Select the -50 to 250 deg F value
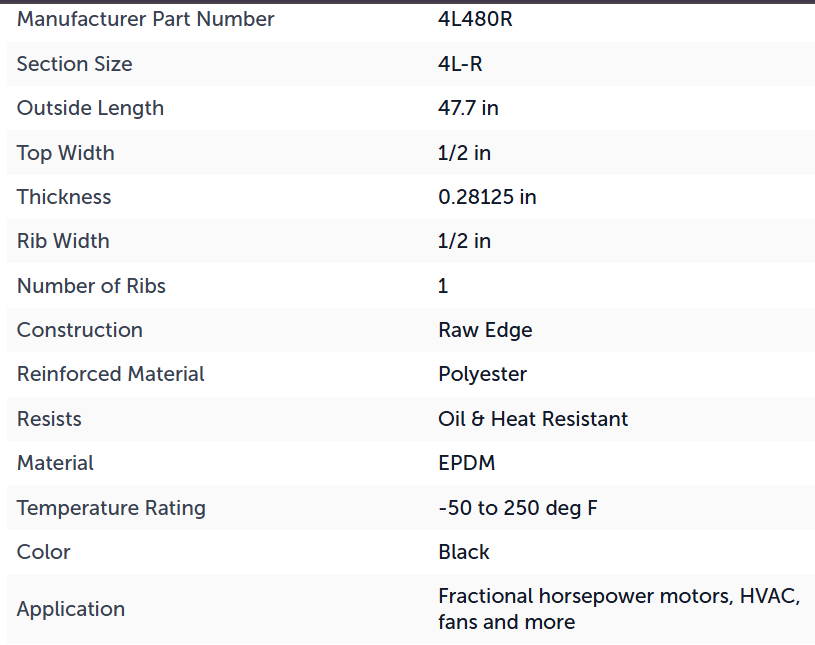 [518, 508]
